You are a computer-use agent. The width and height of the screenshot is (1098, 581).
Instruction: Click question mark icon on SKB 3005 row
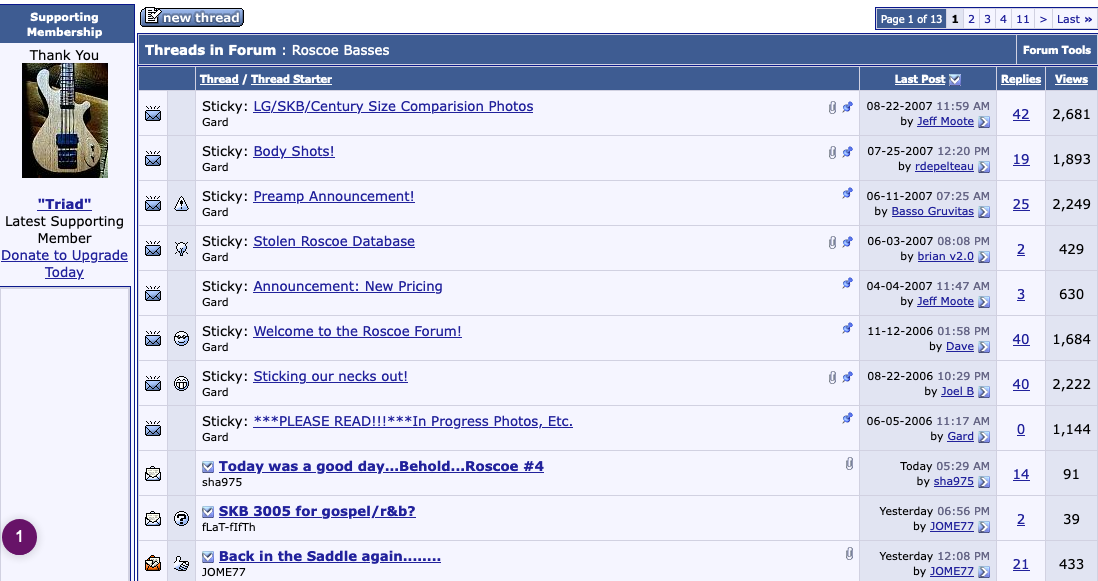181,519
